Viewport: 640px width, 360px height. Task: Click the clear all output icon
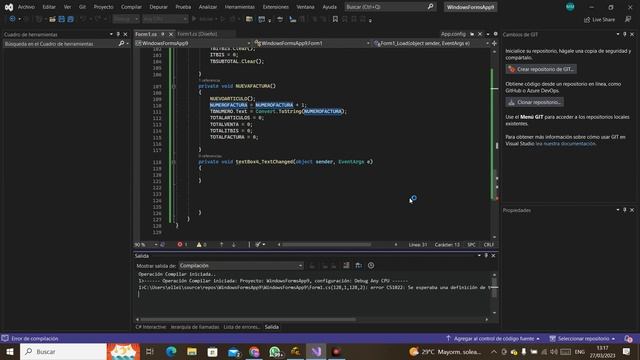pyautogui.click(x=346, y=265)
